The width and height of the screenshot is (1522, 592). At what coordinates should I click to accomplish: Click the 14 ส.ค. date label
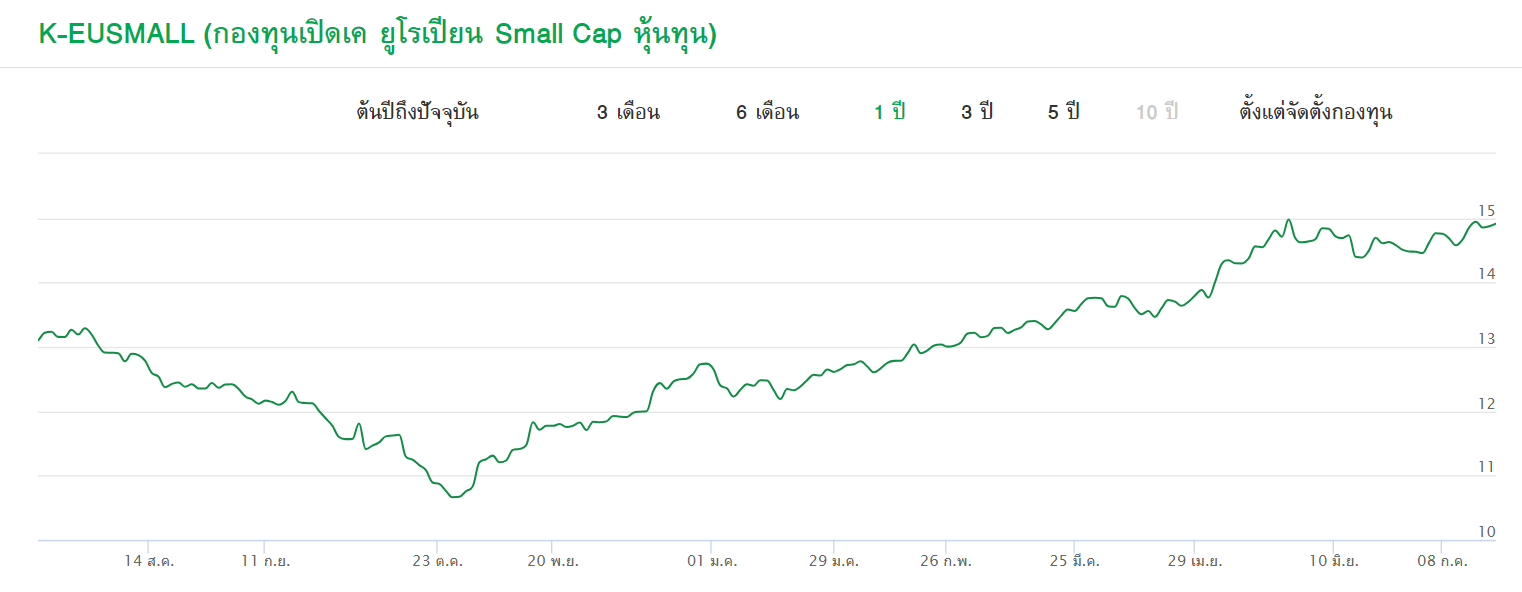click(x=150, y=562)
